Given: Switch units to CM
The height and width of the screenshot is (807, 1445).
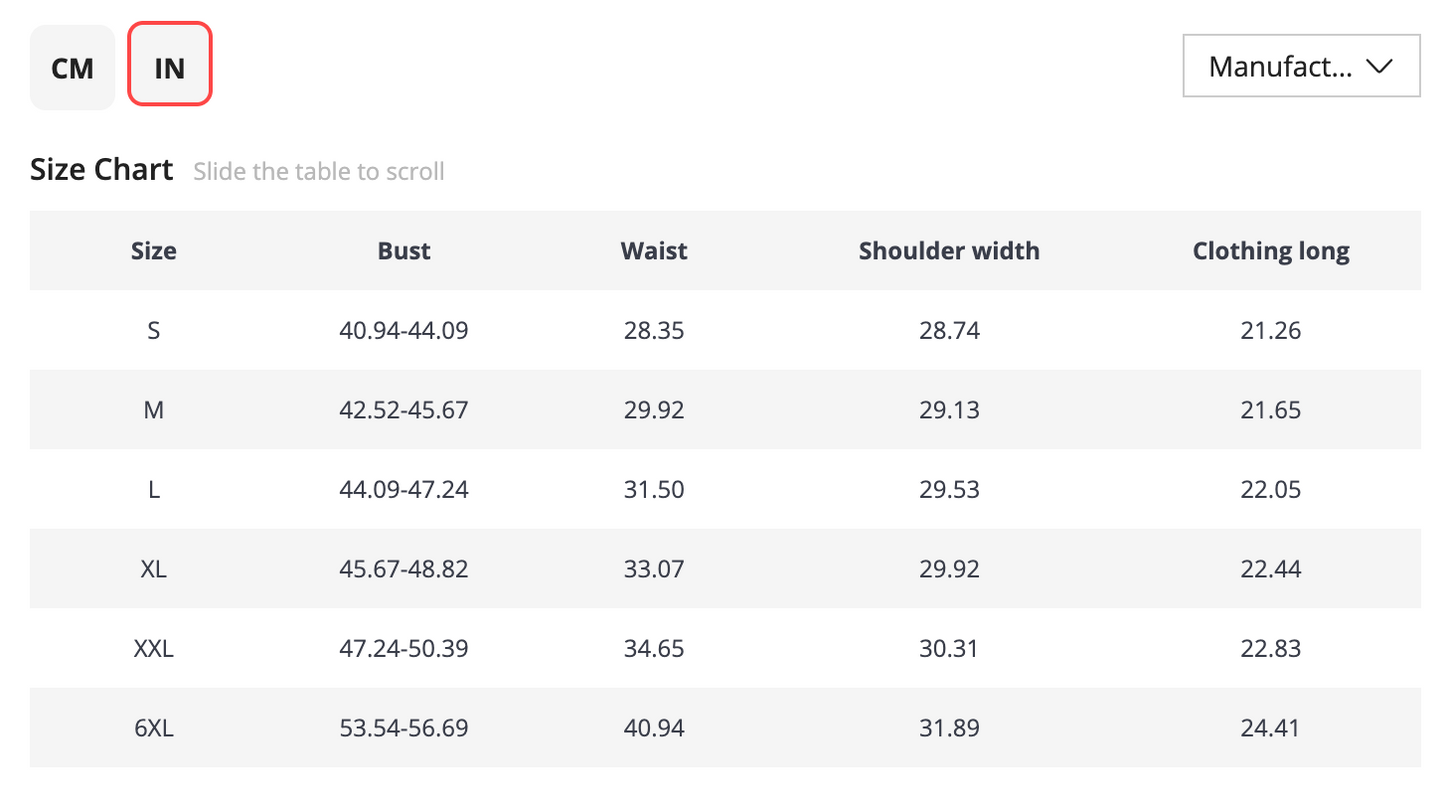Looking at the screenshot, I should [x=72, y=67].
